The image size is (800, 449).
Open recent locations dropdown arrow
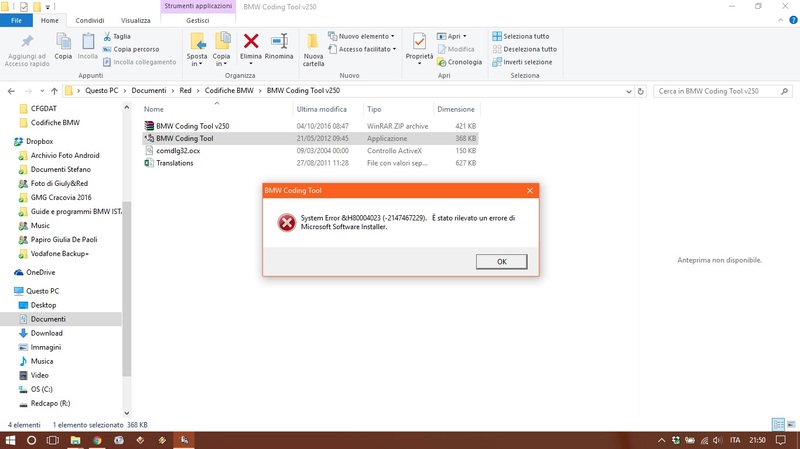(x=42, y=91)
